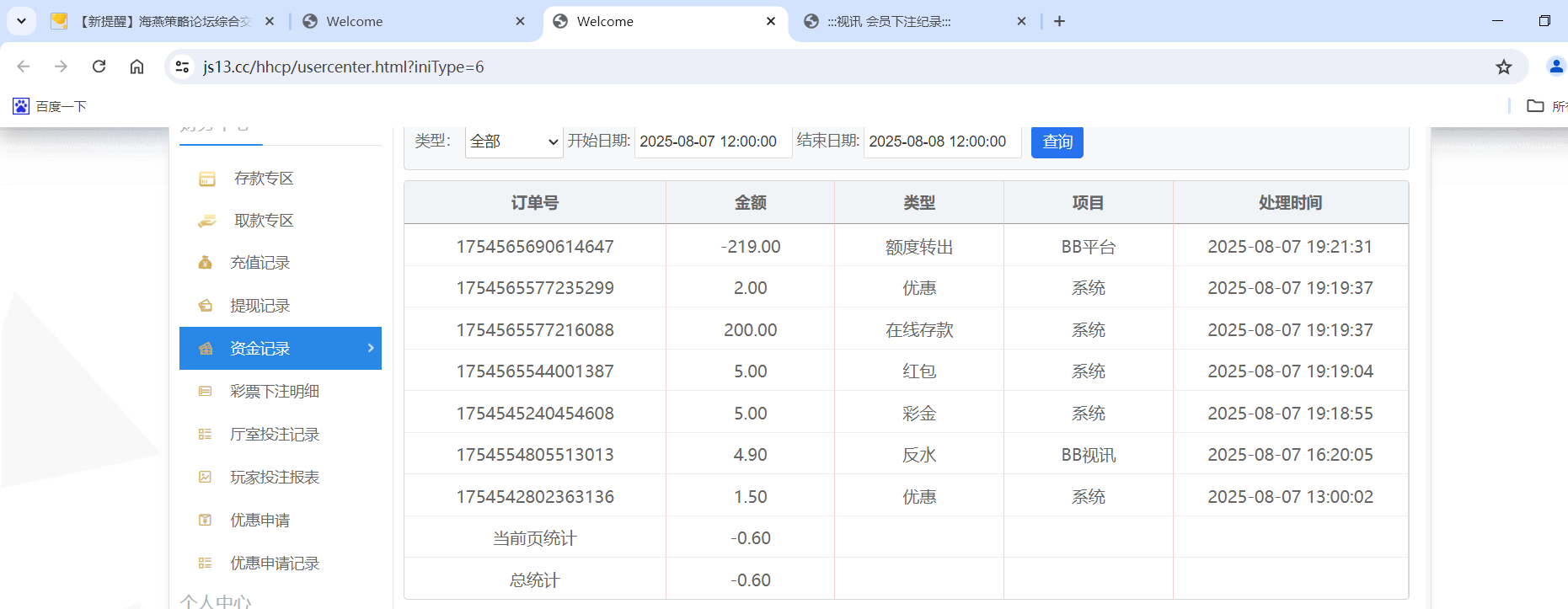The width and height of the screenshot is (1568, 609).
Task: Reload the current page
Action: click(x=99, y=67)
